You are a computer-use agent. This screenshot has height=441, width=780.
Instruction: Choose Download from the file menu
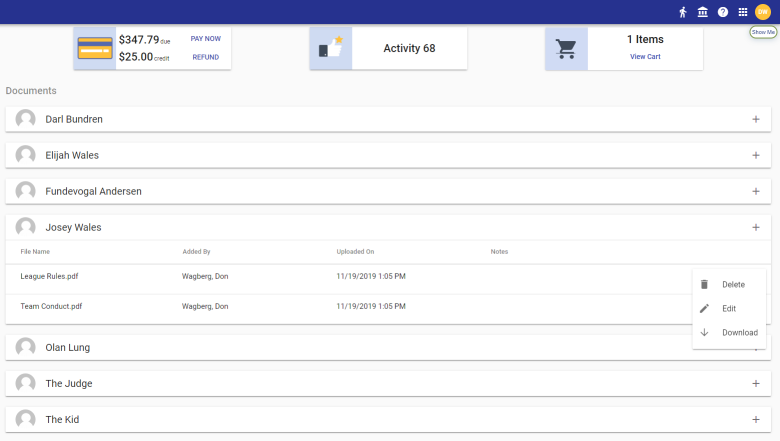pos(739,333)
